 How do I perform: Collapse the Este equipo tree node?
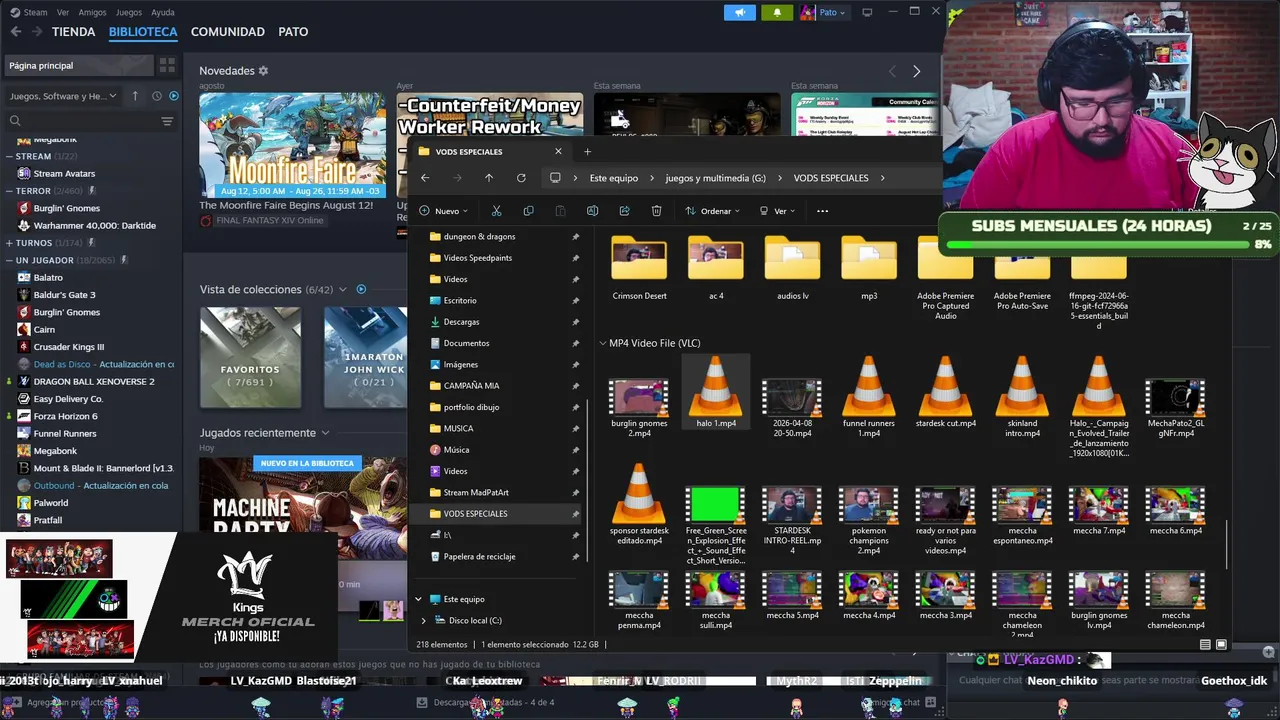[x=419, y=599]
